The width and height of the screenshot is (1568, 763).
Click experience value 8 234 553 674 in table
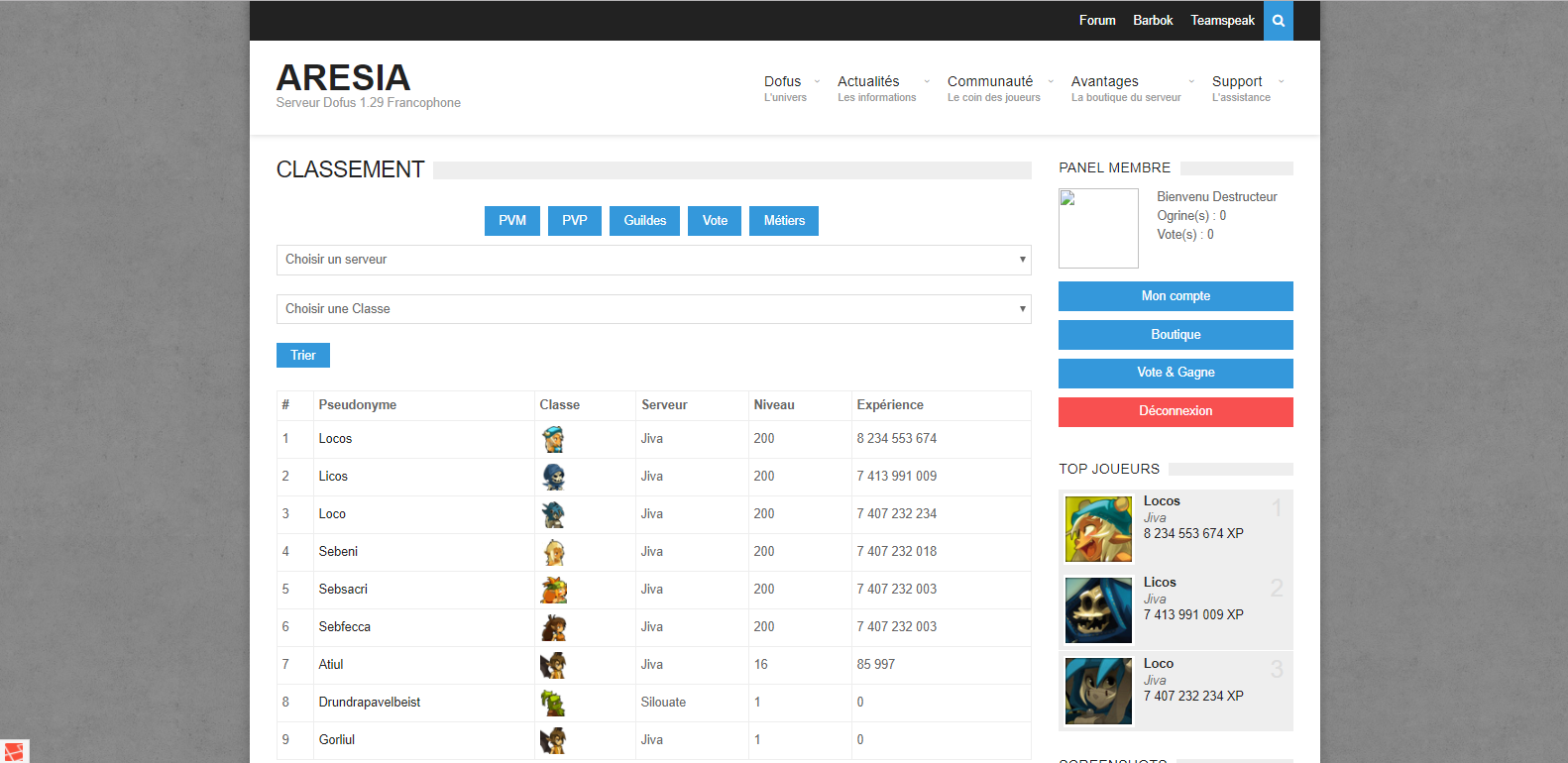point(897,439)
